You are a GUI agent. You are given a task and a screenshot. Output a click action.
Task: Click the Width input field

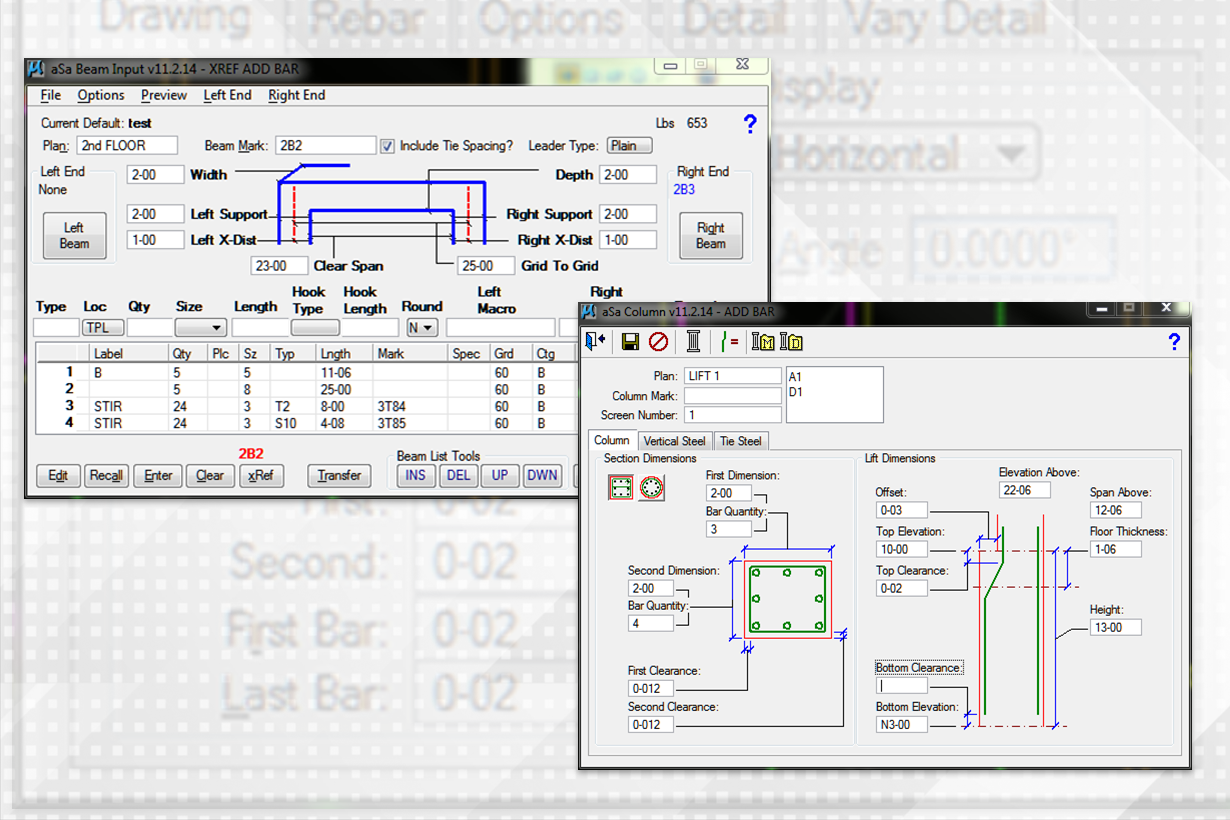click(x=156, y=175)
